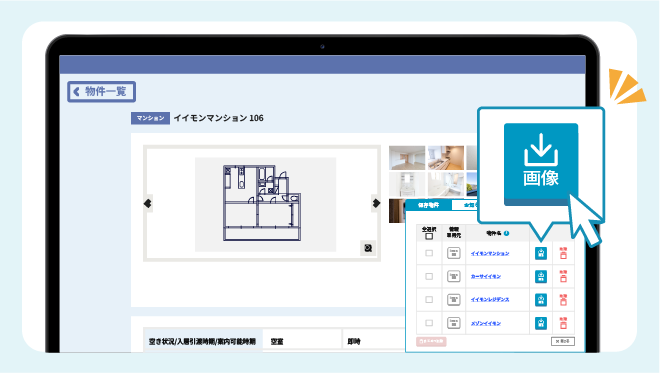Select the マンション category tag
Viewport: 660px width, 373px height.
150,118
